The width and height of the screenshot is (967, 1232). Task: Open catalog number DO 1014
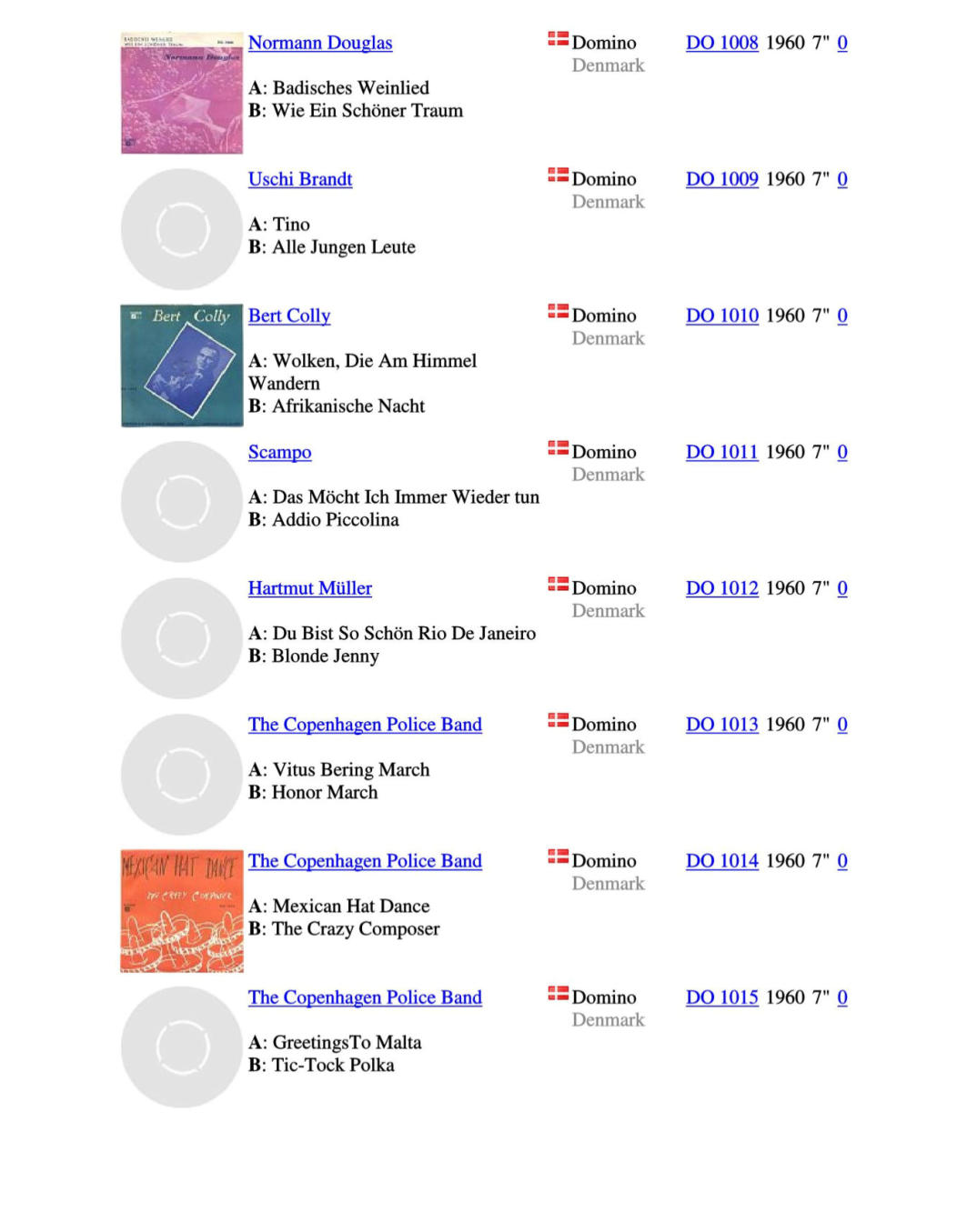click(x=722, y=861)
